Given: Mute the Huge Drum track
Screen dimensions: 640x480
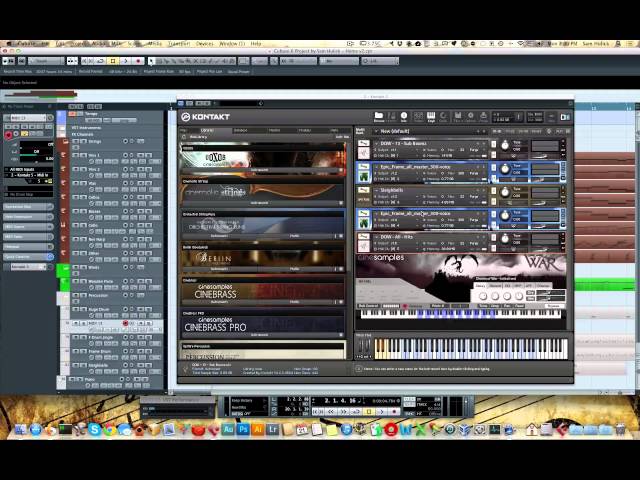Looking at the screenshot, I should (75, 309).
